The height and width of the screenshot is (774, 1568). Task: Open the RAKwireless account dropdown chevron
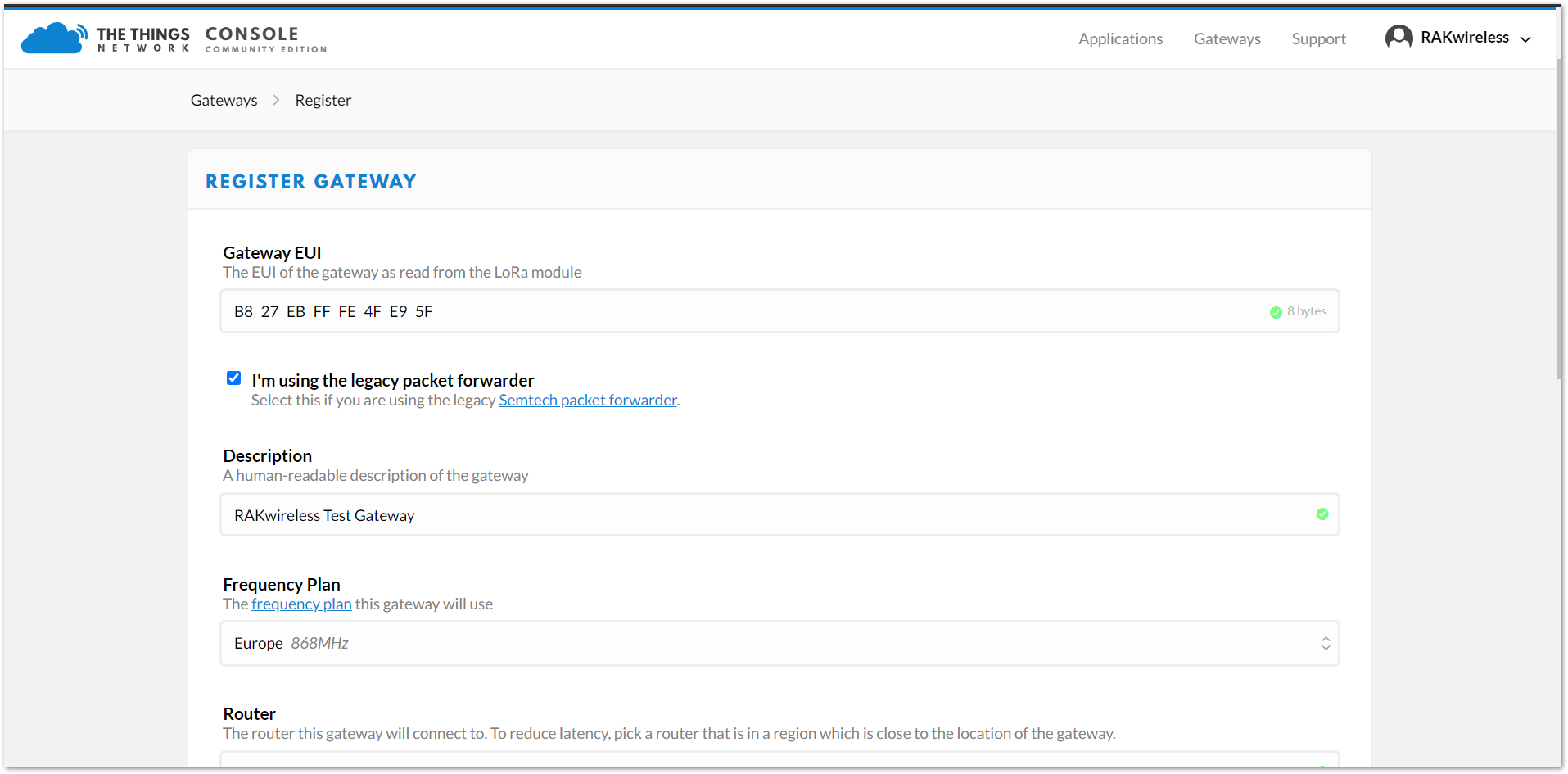[1525, 39]
